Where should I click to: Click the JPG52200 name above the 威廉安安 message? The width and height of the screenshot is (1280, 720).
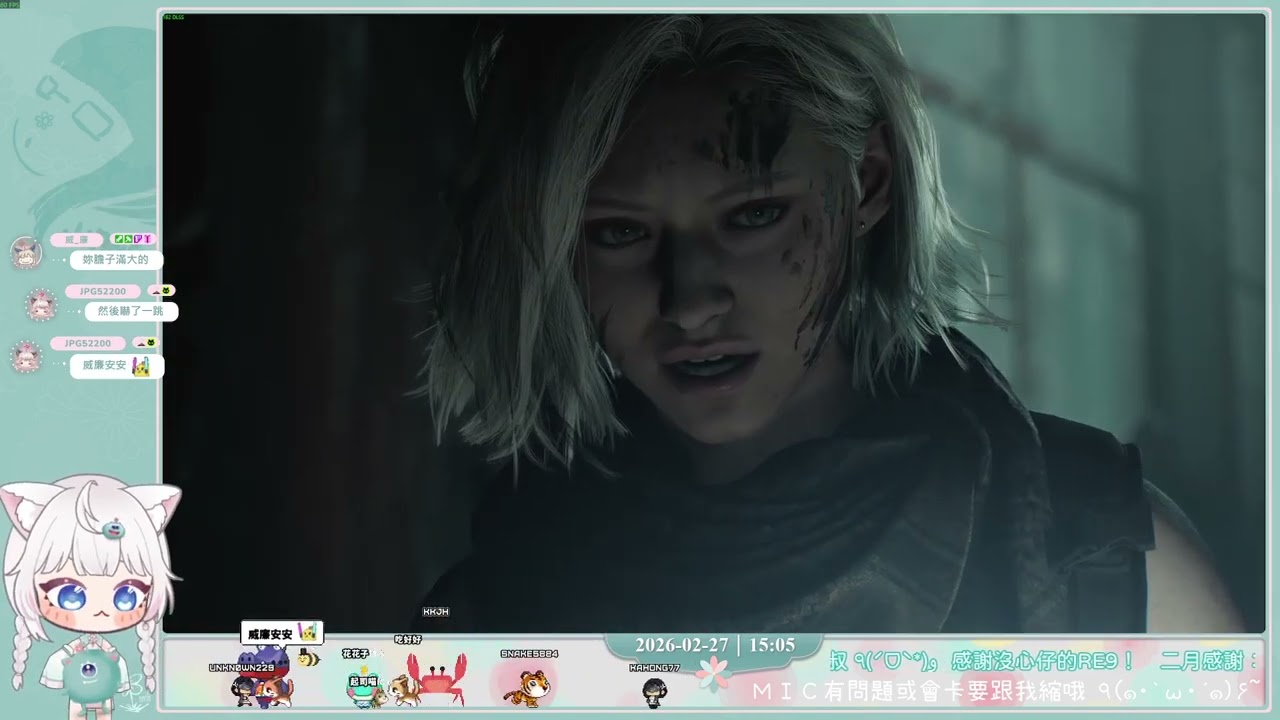88,343
